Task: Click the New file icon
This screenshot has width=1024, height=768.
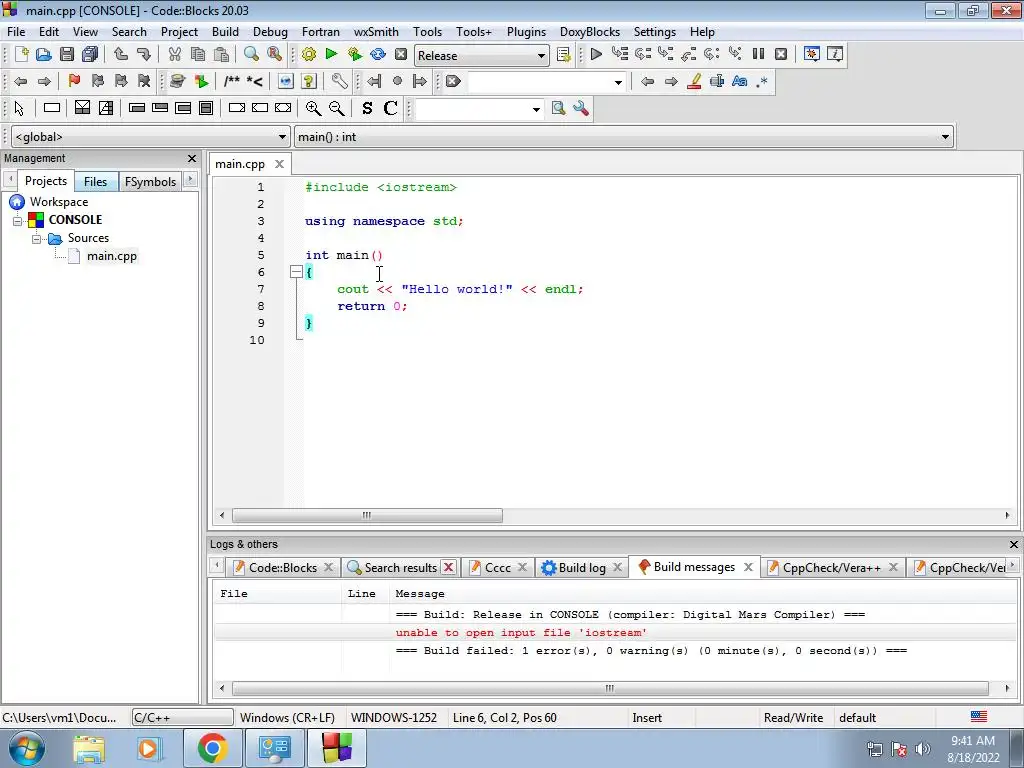Action: (21, 54)
